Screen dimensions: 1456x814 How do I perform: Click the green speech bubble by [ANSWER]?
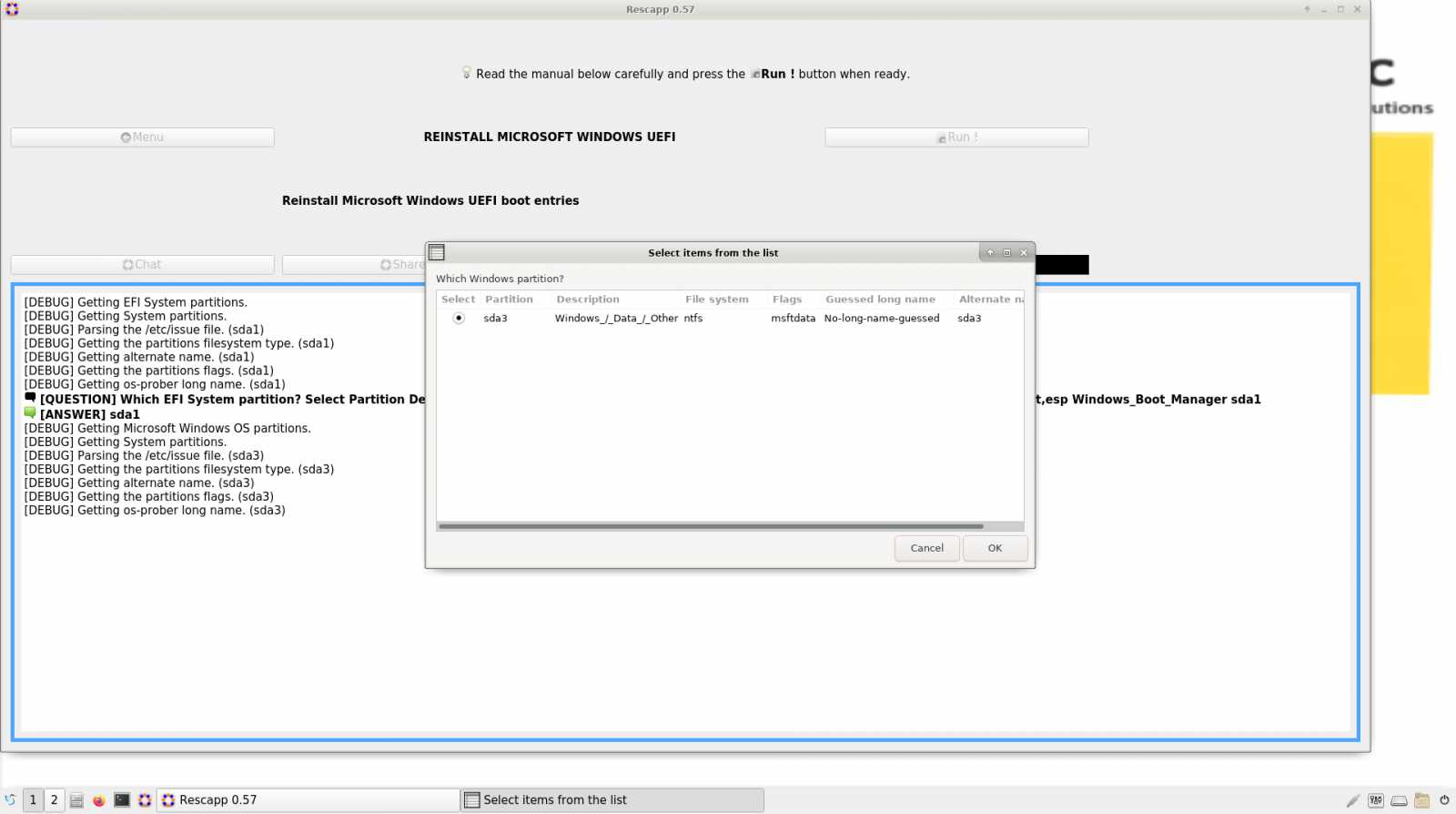click(x=30, y=412)
